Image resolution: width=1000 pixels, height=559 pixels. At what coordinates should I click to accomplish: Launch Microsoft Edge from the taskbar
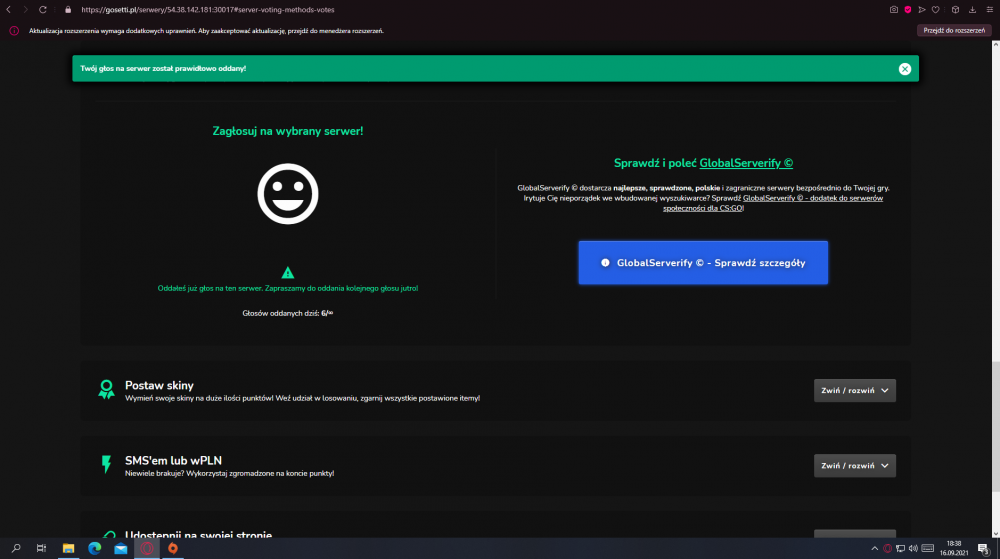(x=94, y=548)
